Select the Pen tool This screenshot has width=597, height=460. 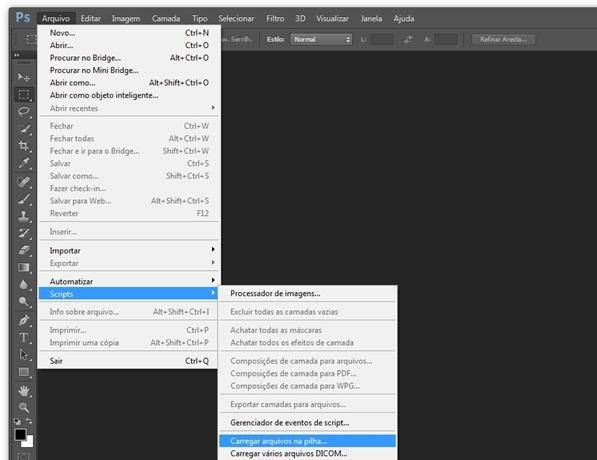[x=24, y=320]
